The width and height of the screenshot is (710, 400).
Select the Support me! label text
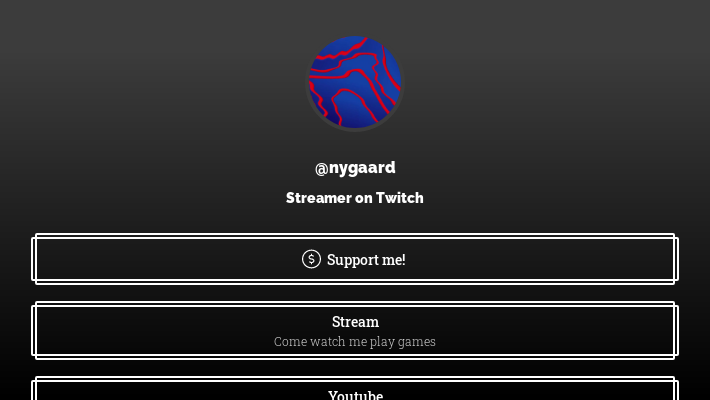point(366,260)
